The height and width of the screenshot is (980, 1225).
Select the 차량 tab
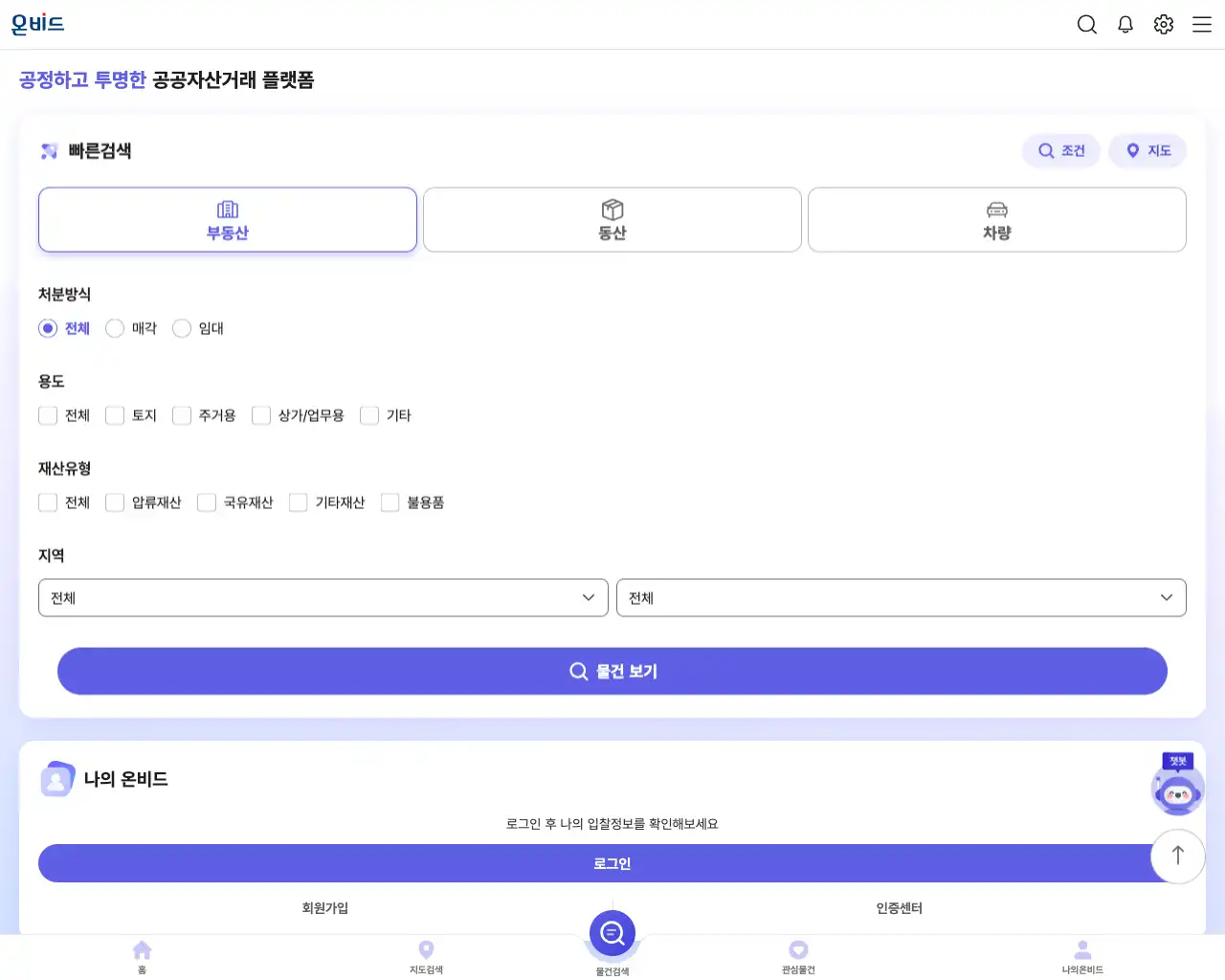pyautogui.click(x=997, y=220)
